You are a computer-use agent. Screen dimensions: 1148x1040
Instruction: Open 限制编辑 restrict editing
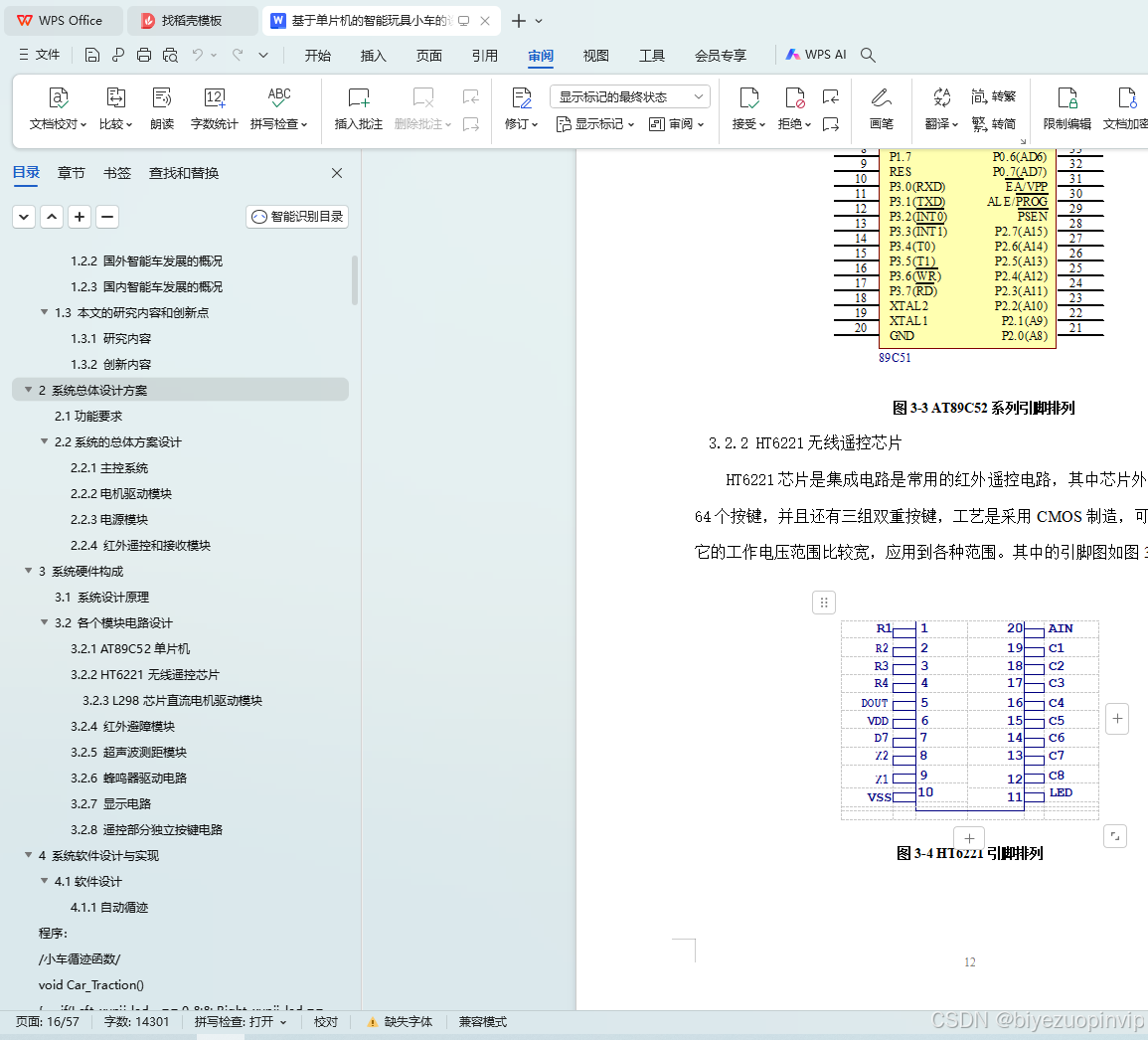click(1066, 107)
